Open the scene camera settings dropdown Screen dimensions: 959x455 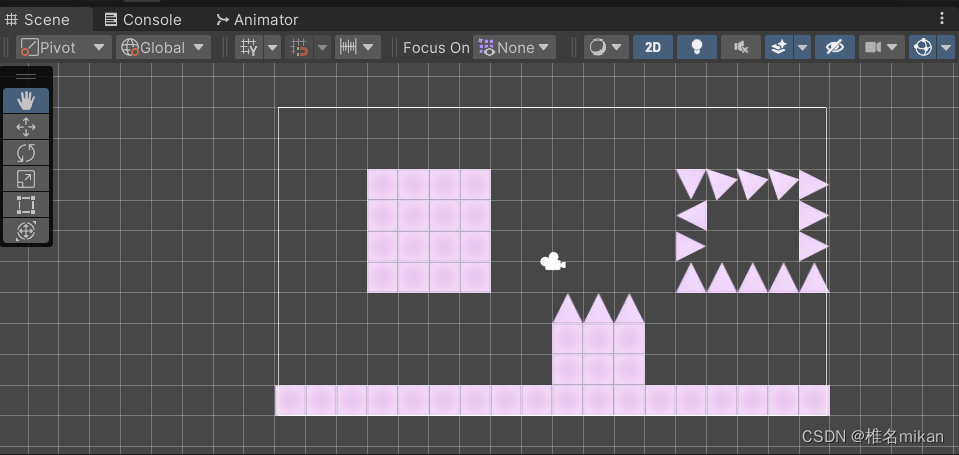click(x=881, y=47)
